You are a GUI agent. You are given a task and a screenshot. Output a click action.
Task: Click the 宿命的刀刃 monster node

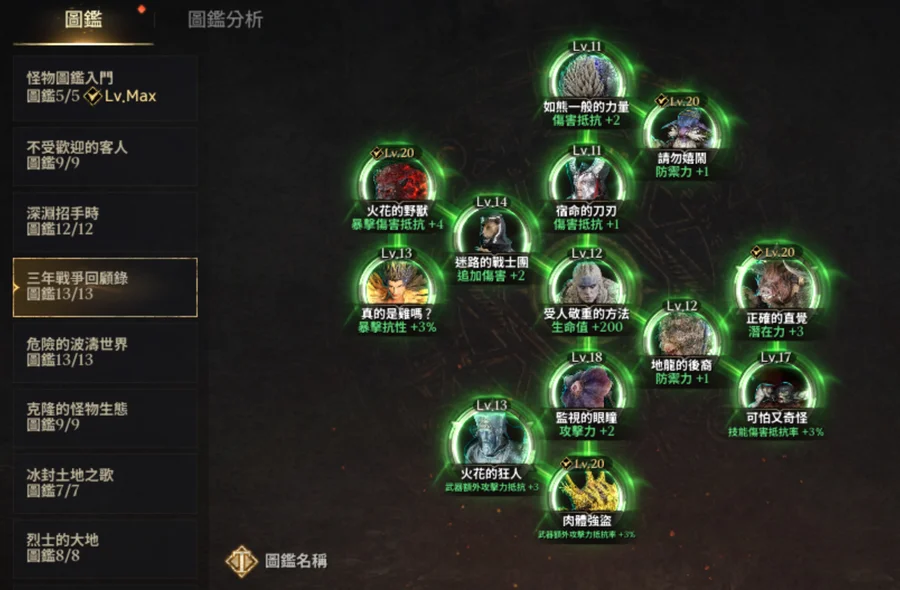click(x=587, y=180)
